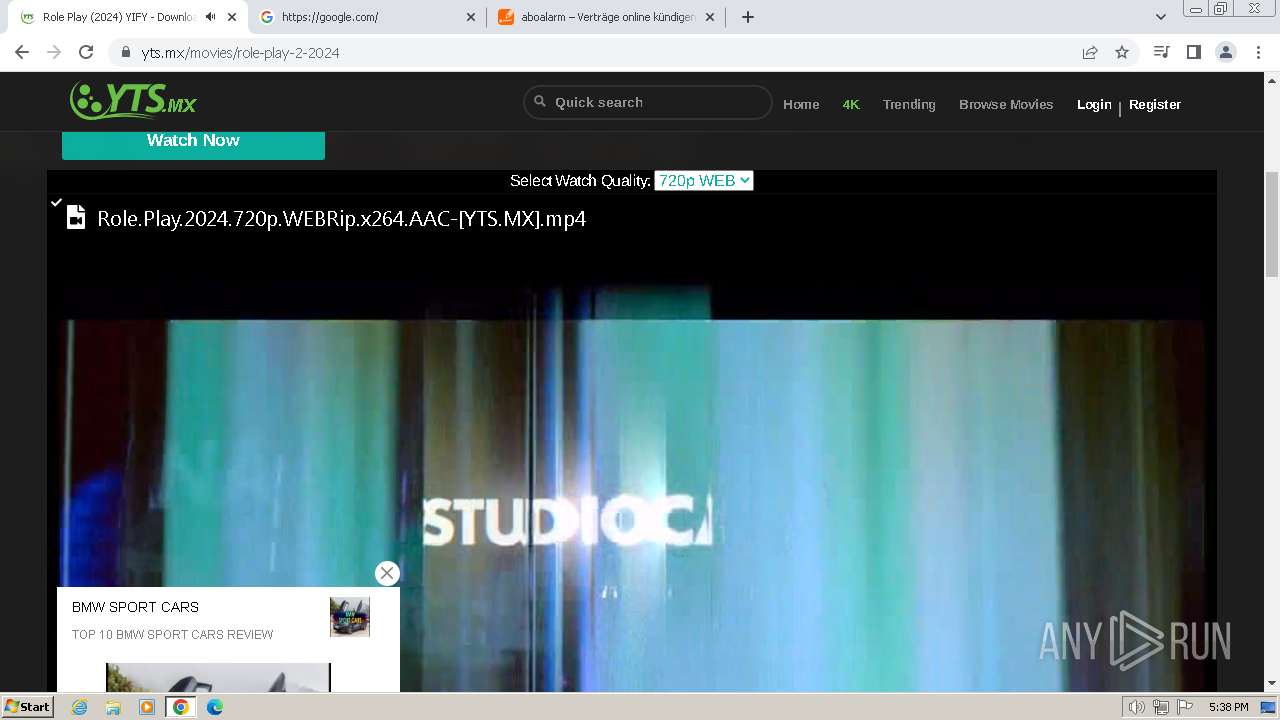Open the media control icon

1161,52
